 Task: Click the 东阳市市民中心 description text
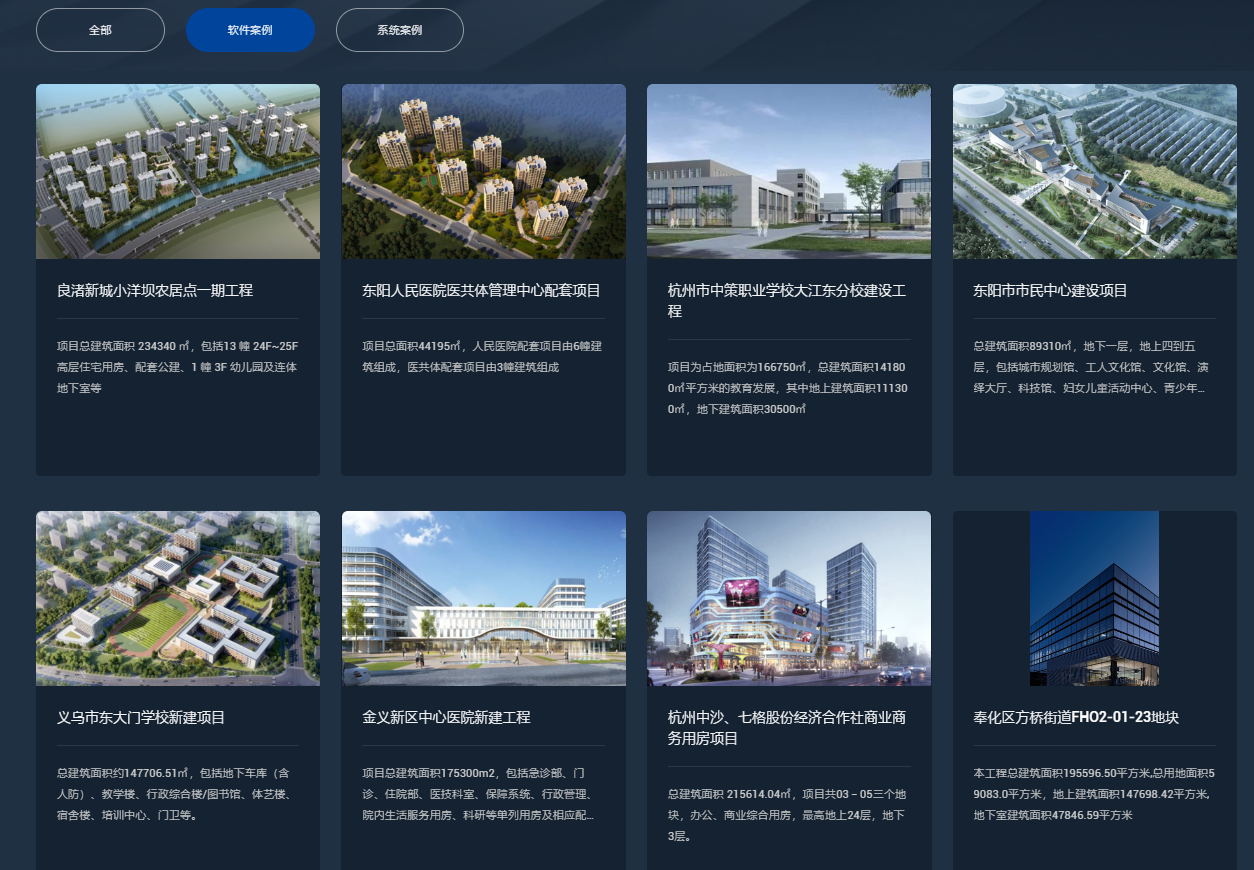[1092, 367]
